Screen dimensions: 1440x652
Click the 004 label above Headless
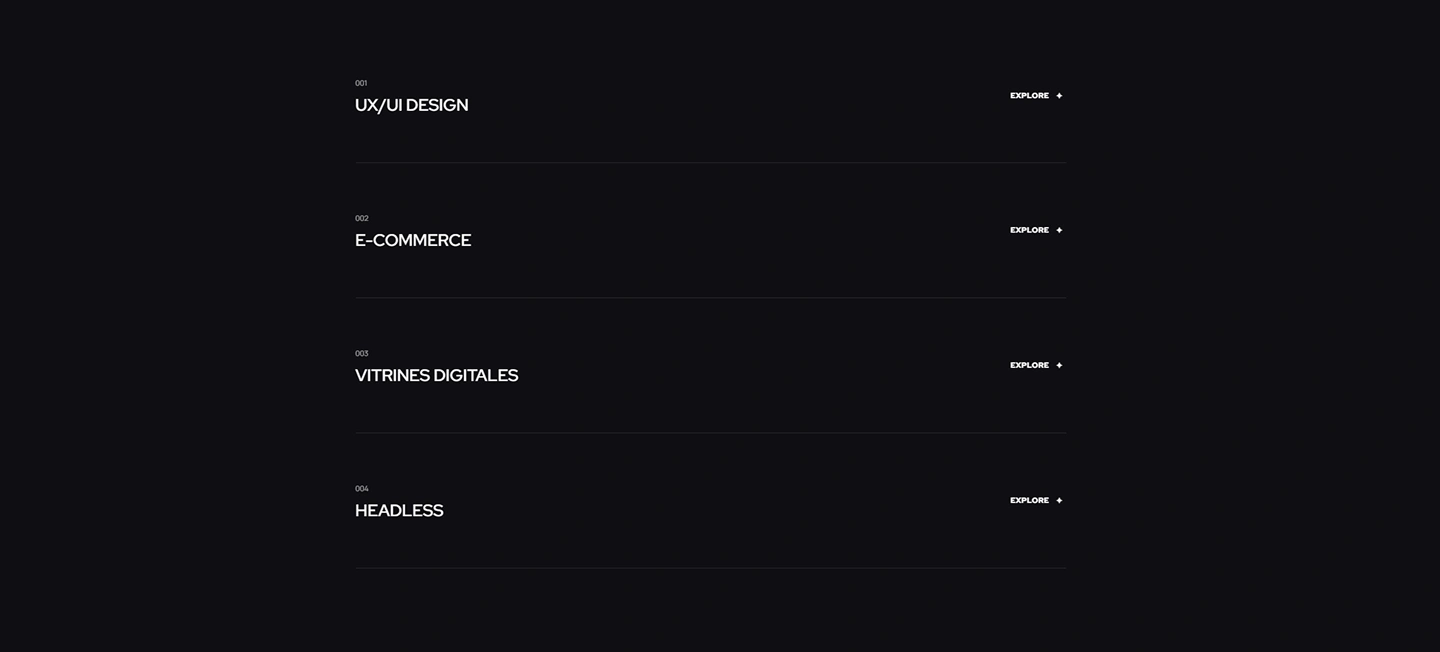click(362, 489)
